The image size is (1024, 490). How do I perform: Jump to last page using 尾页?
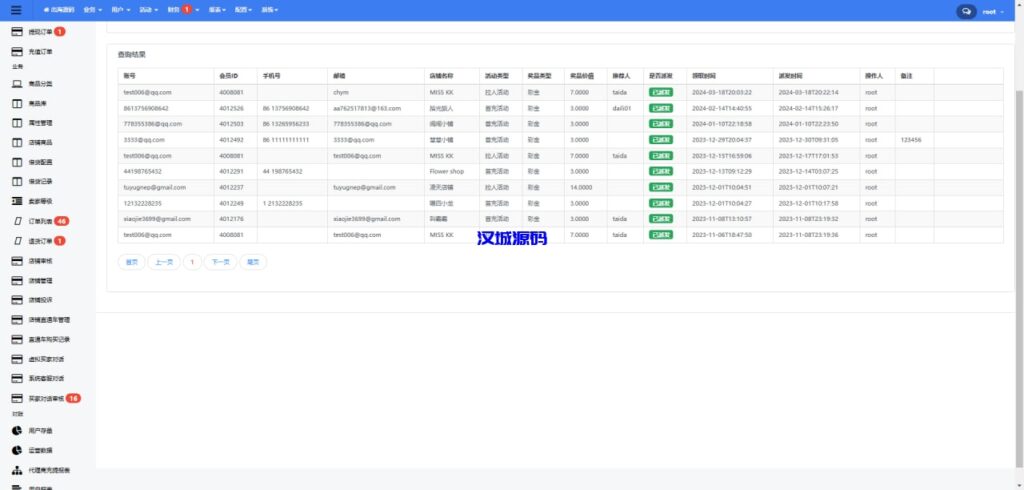[253, 262]
